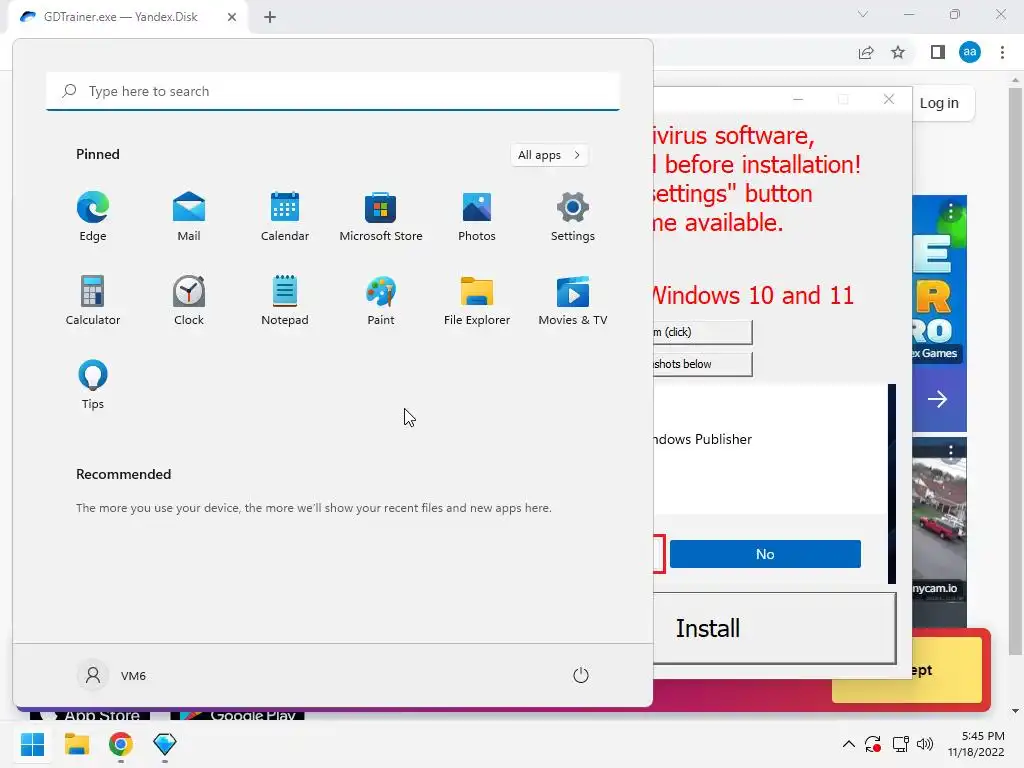Open Notepad

coord(285,300)
